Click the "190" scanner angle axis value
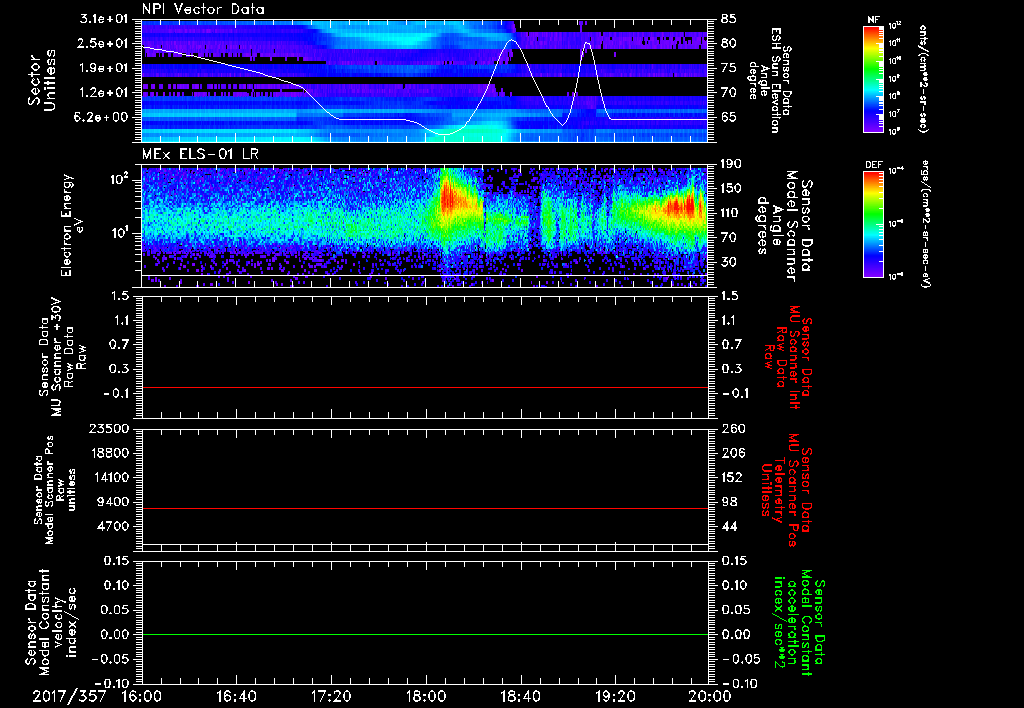 [733, 164]
